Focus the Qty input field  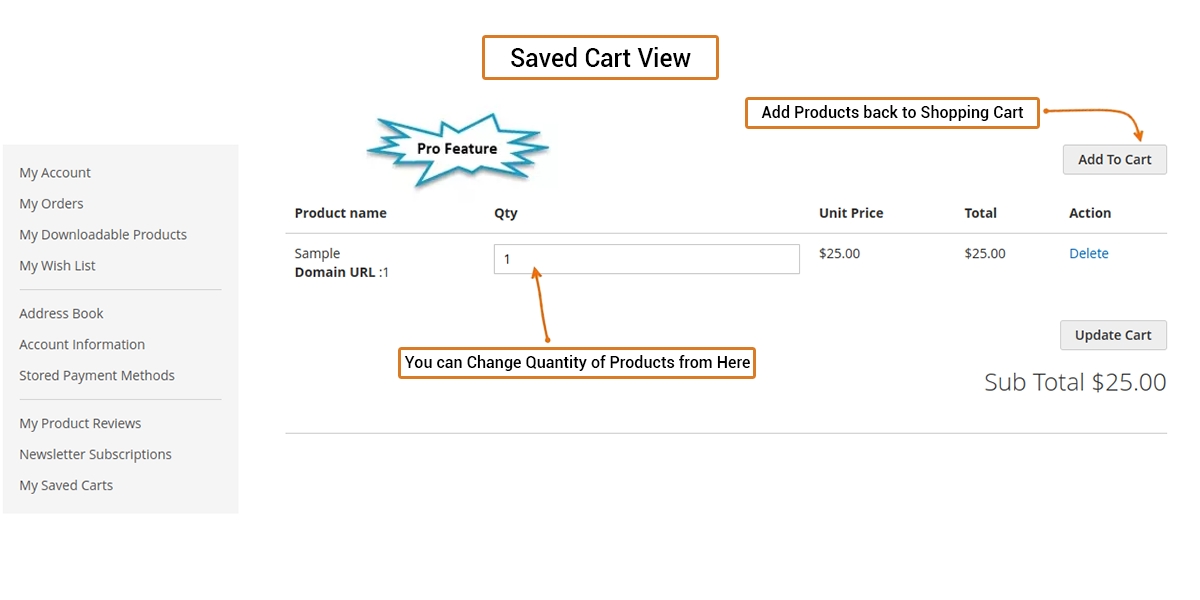[646, 259]
